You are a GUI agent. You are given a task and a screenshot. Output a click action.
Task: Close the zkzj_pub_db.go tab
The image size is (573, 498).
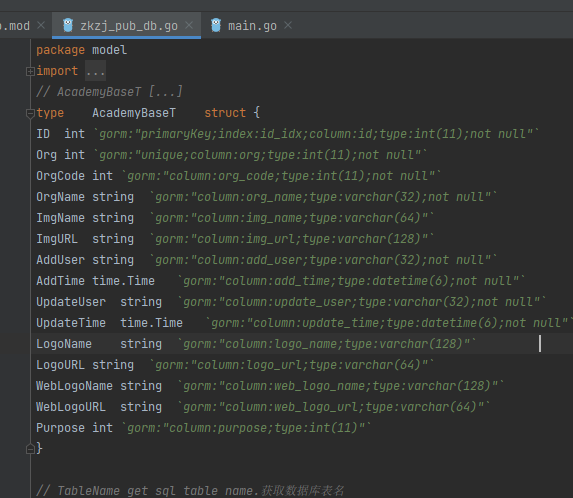pyautogui.click(x=189, y=25)
